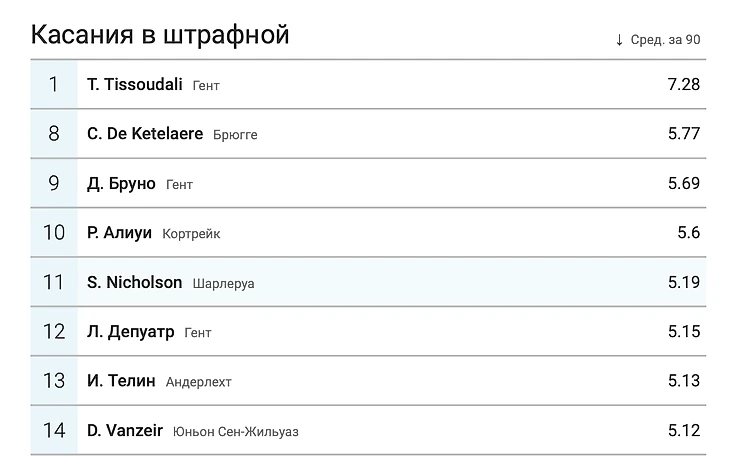The width and height of the screenshot is (730, 464).
Task: Open D. Vanzeir player profile
Action: (124, 431)
